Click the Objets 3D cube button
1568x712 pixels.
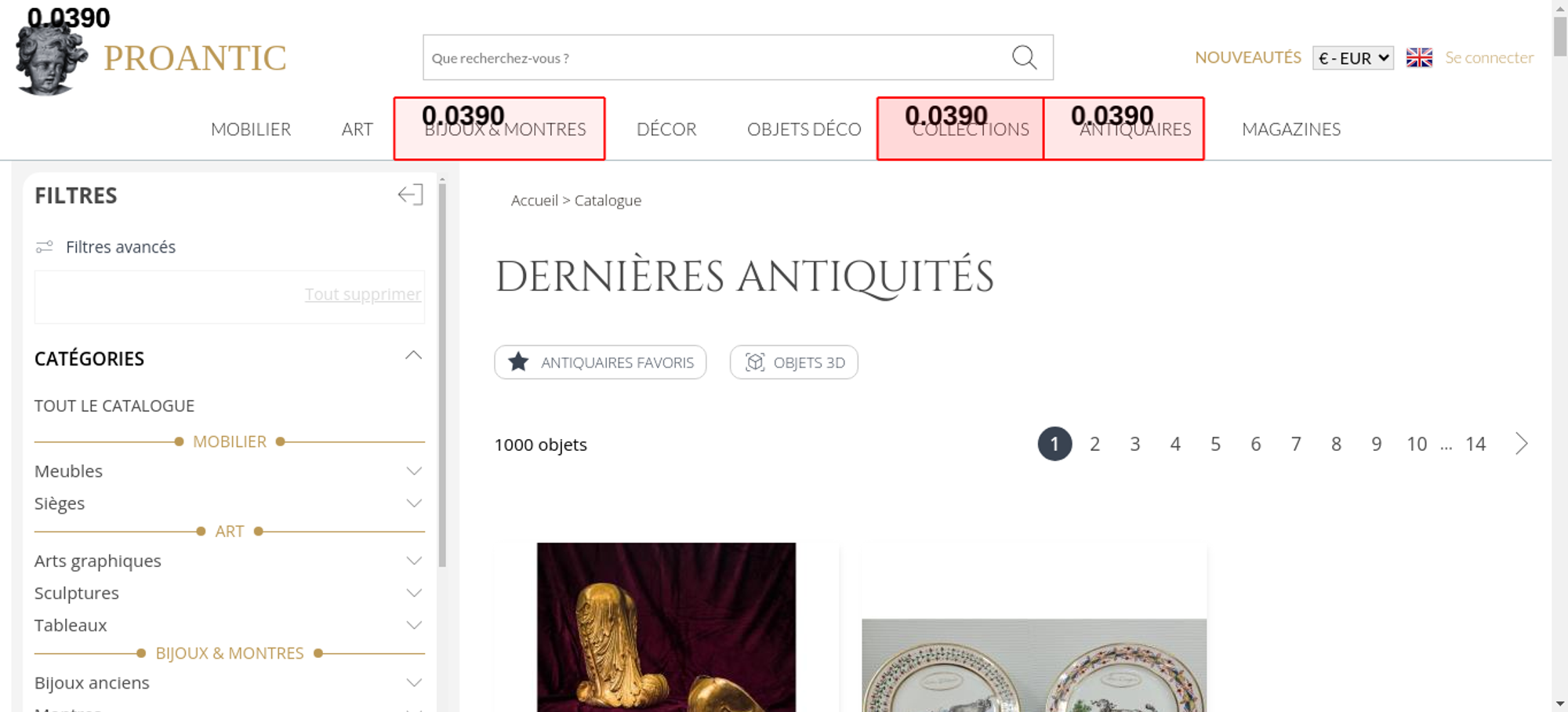[x=793, y=362]
